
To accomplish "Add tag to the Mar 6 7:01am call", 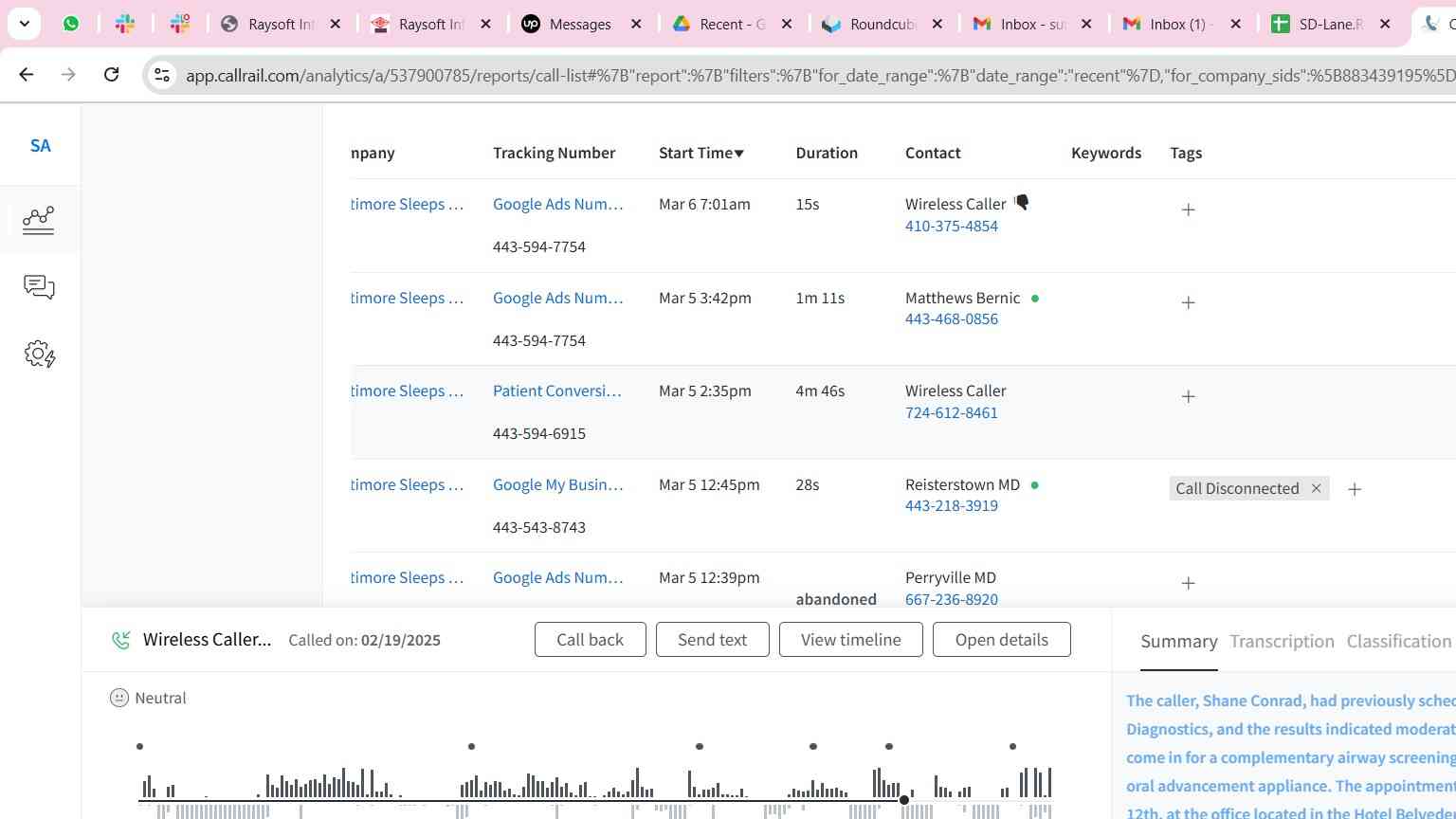I will click(x=1188, y=209).
